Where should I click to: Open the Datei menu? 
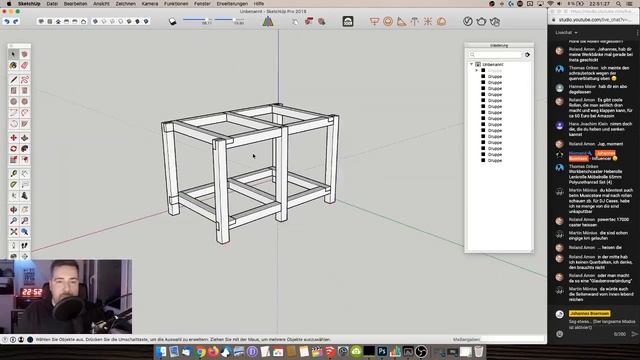click(x=52, y=4)
